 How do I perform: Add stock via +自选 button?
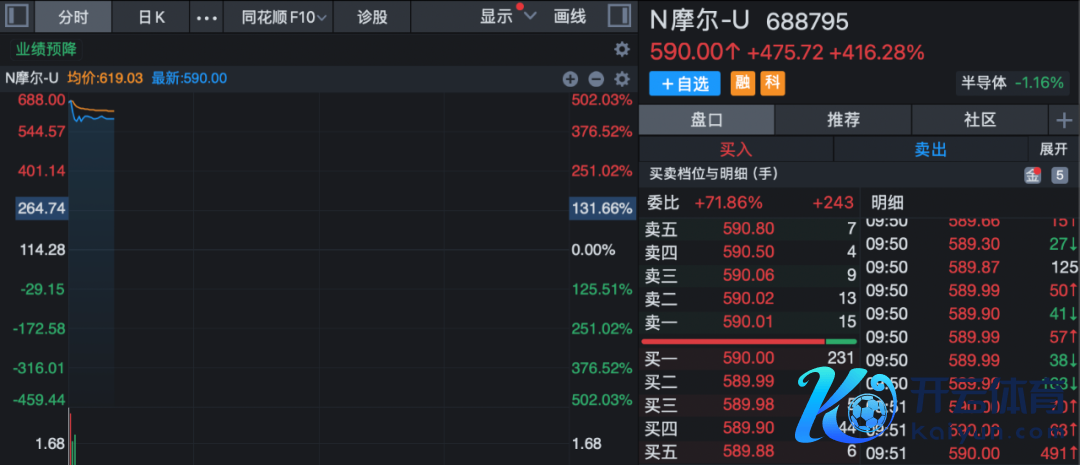pyautogui.click(x=685, y=84)
